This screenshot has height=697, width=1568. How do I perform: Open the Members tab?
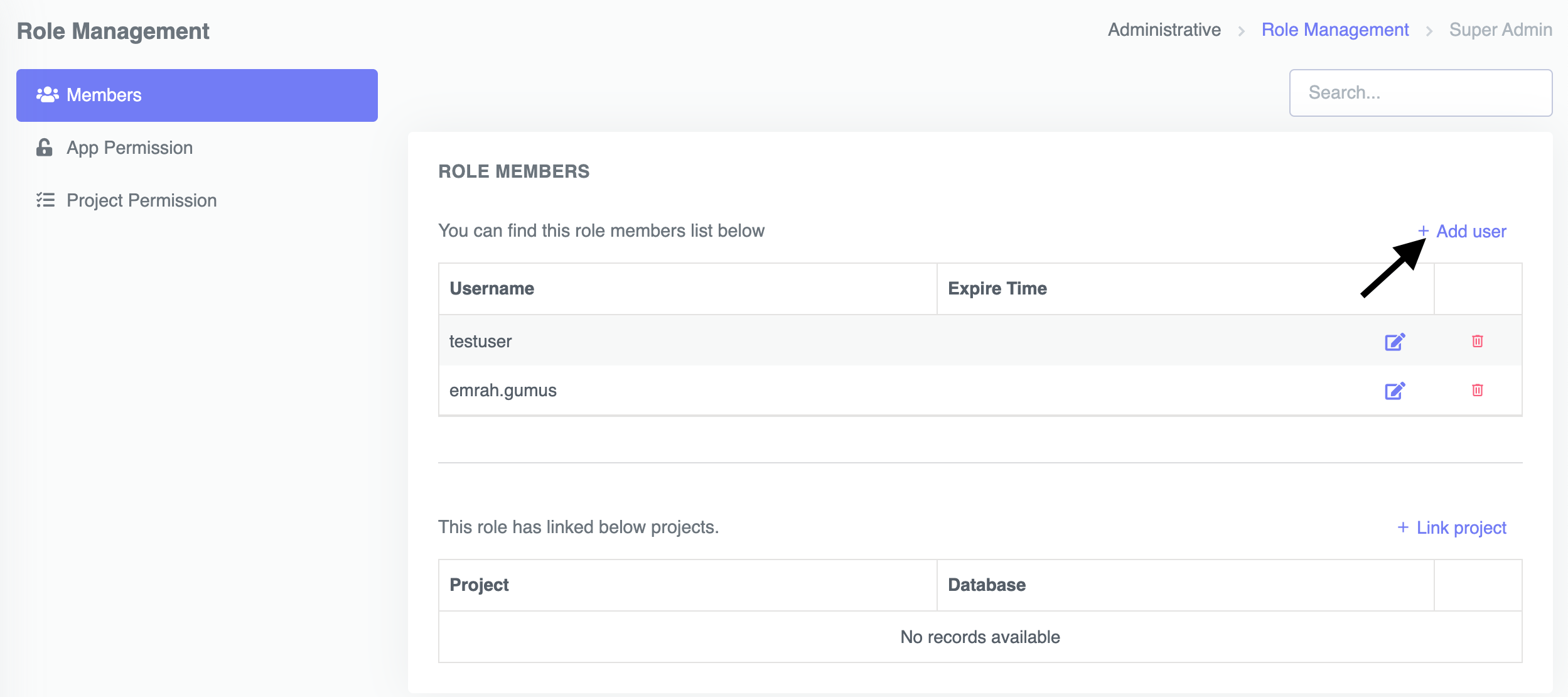click(196, 95)
